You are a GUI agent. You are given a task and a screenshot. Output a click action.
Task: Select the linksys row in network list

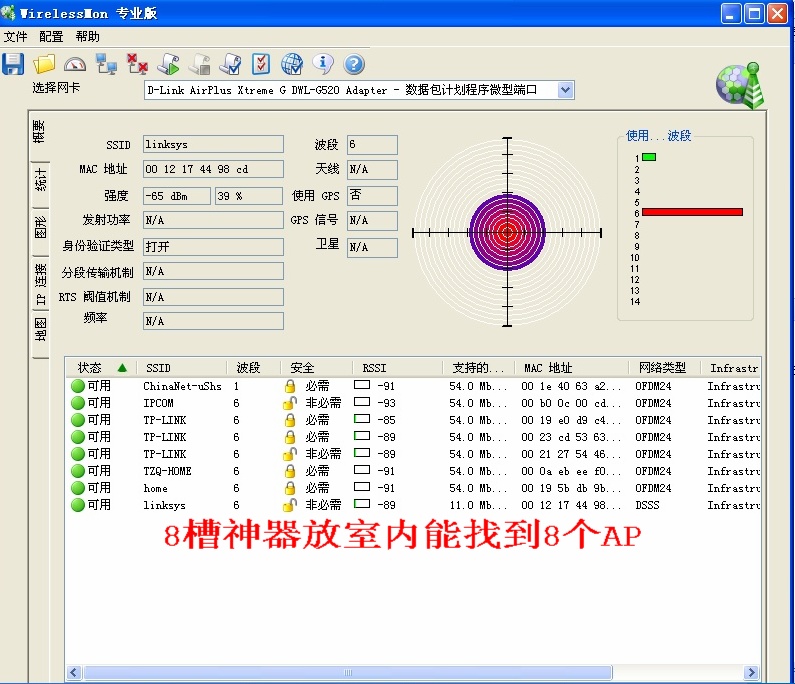click(413, 505)
